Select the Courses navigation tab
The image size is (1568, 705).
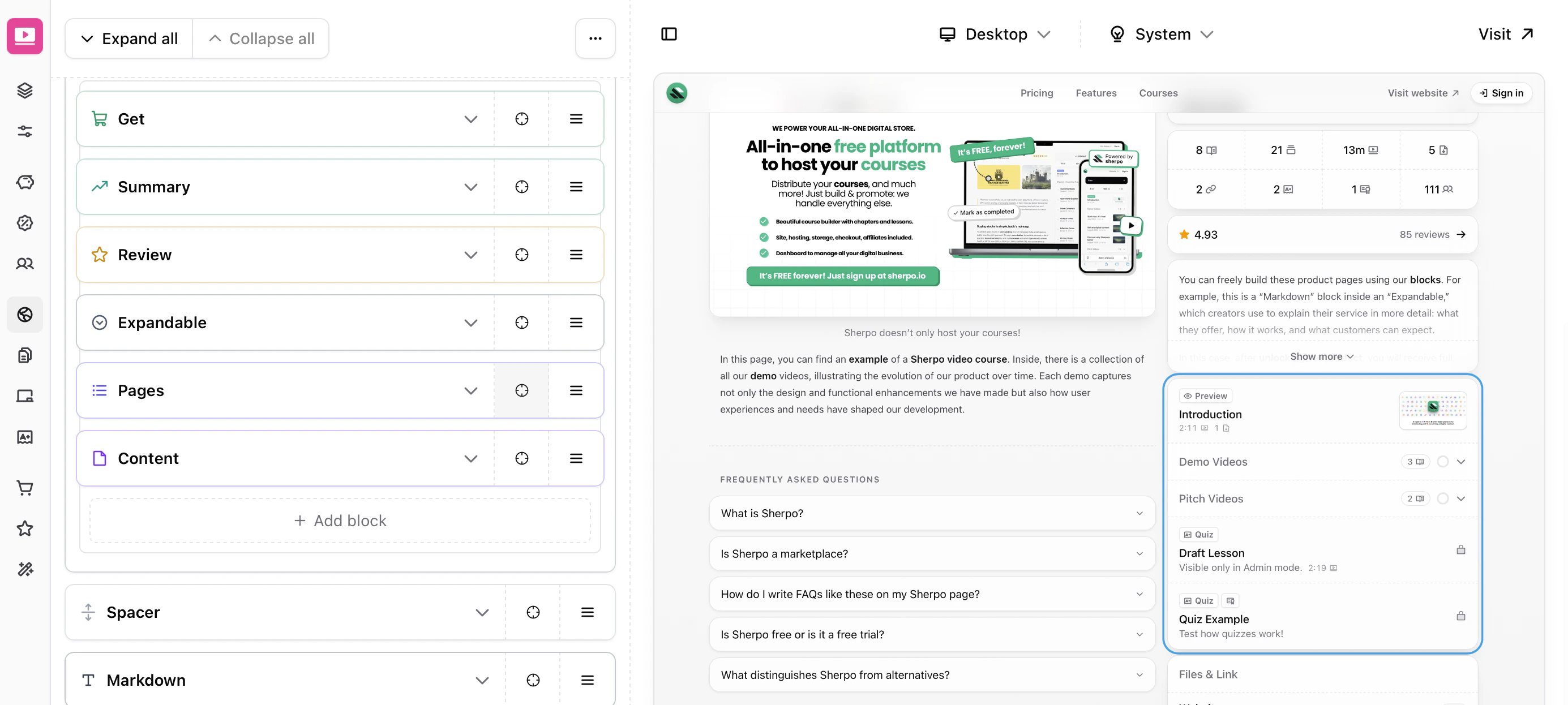point(1158,92)
